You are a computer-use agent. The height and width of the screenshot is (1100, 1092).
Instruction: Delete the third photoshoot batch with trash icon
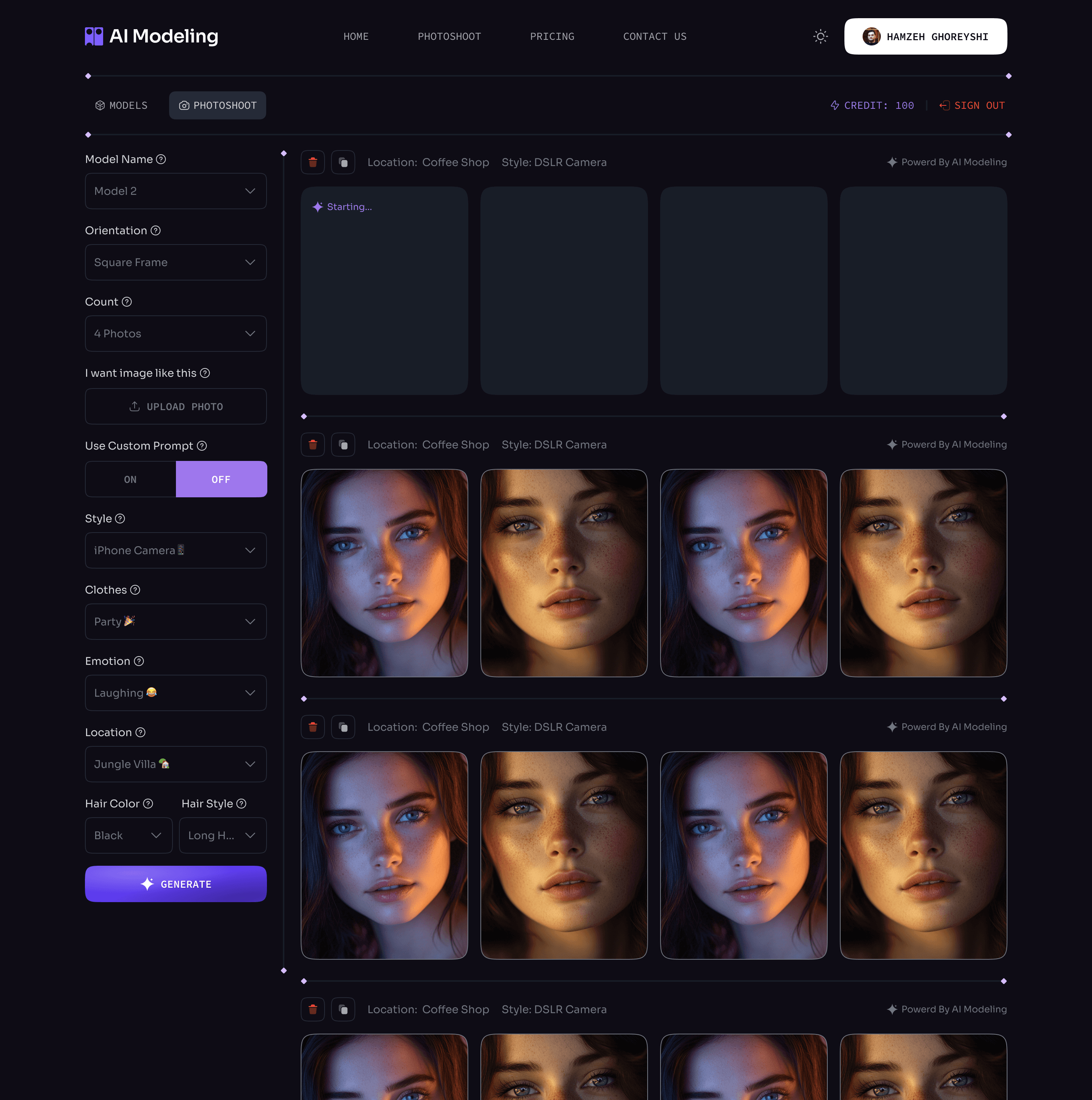click(313, 727)
